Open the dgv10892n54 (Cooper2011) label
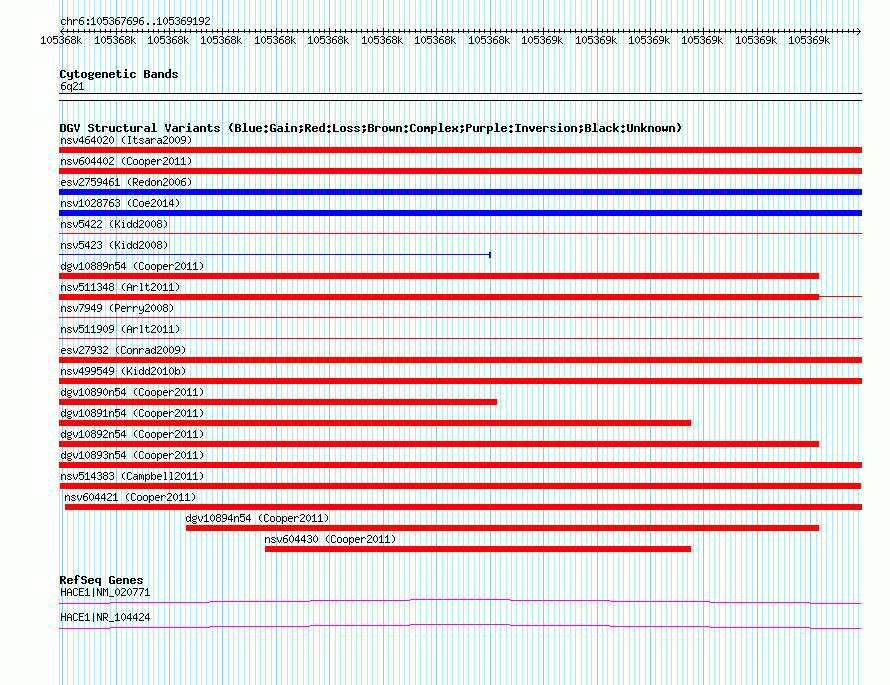Image resolution: width=890 pixels, height=685 pixels. (x=132, y=434)
